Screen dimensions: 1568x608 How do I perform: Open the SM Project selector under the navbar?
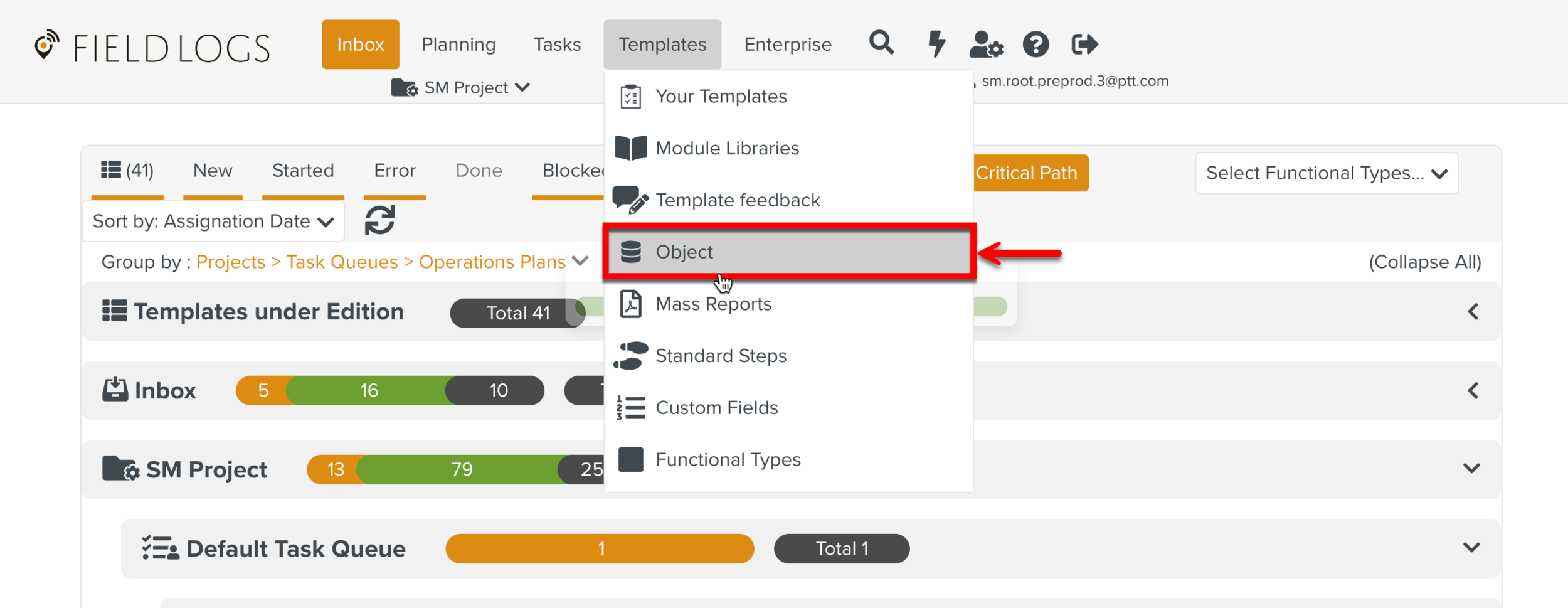461,88
